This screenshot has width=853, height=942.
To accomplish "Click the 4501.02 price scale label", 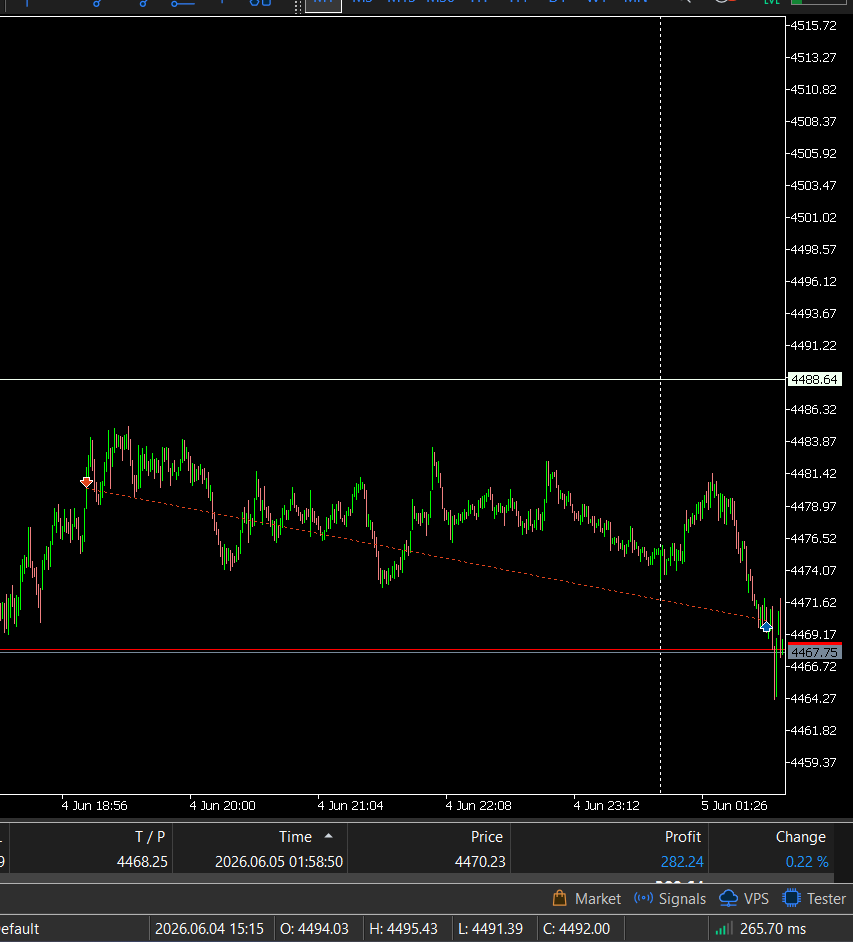I will point(813,217).
